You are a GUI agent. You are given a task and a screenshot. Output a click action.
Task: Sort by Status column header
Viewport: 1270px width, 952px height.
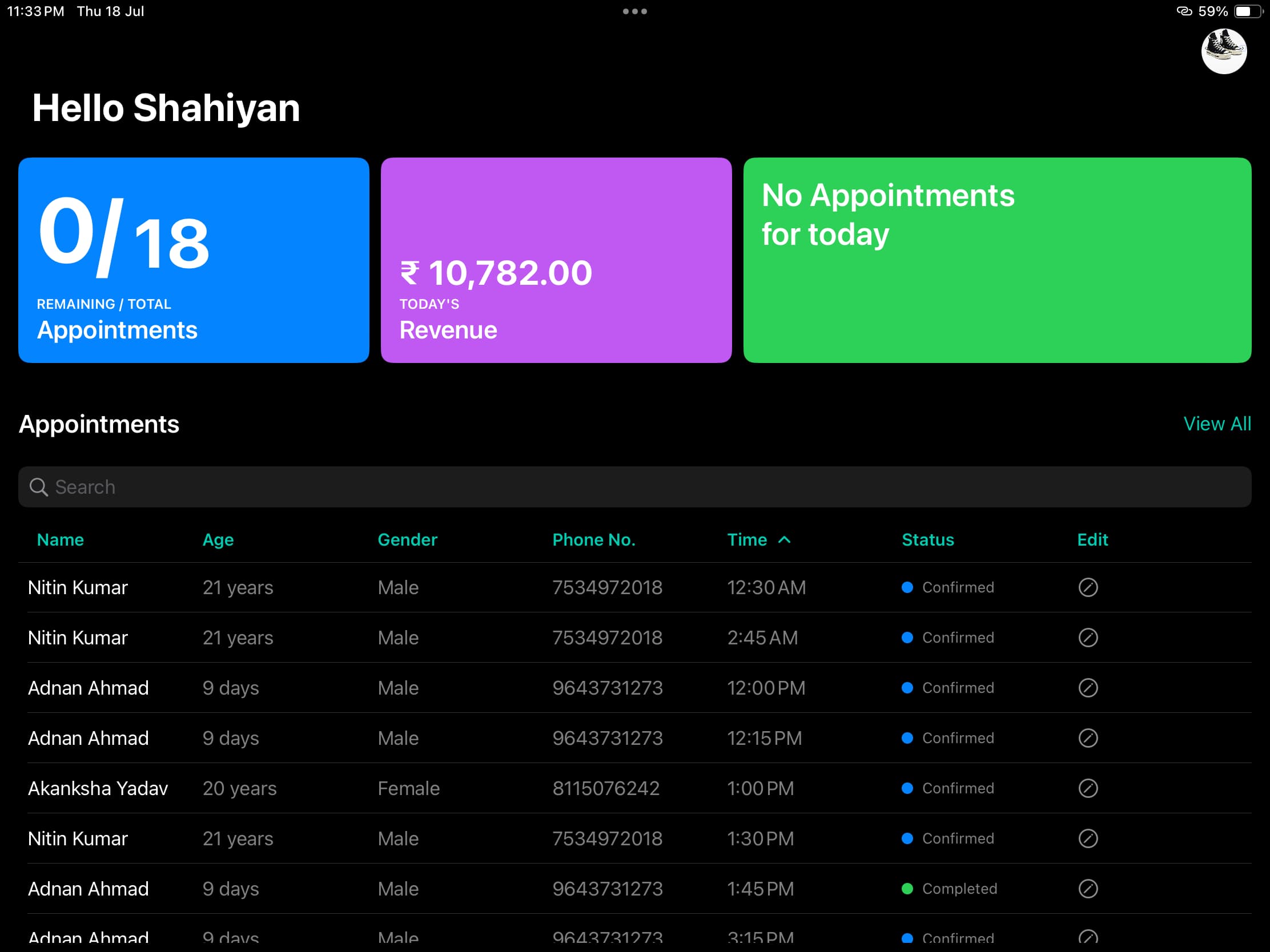[x=927, y=539]
